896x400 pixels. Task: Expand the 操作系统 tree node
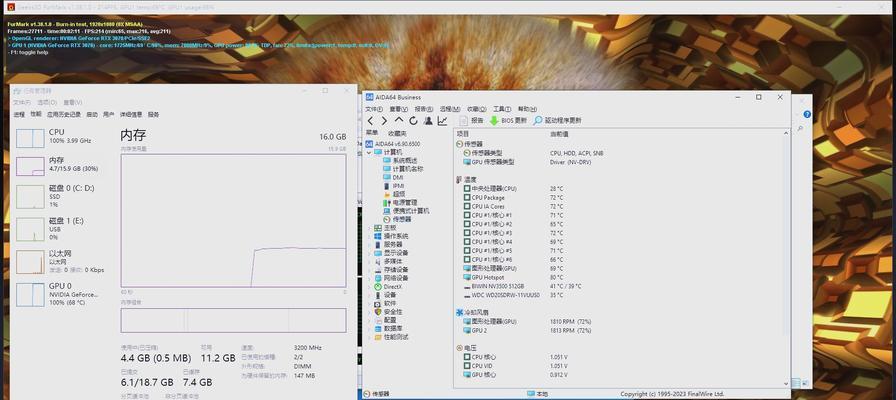tap(369, 236)
